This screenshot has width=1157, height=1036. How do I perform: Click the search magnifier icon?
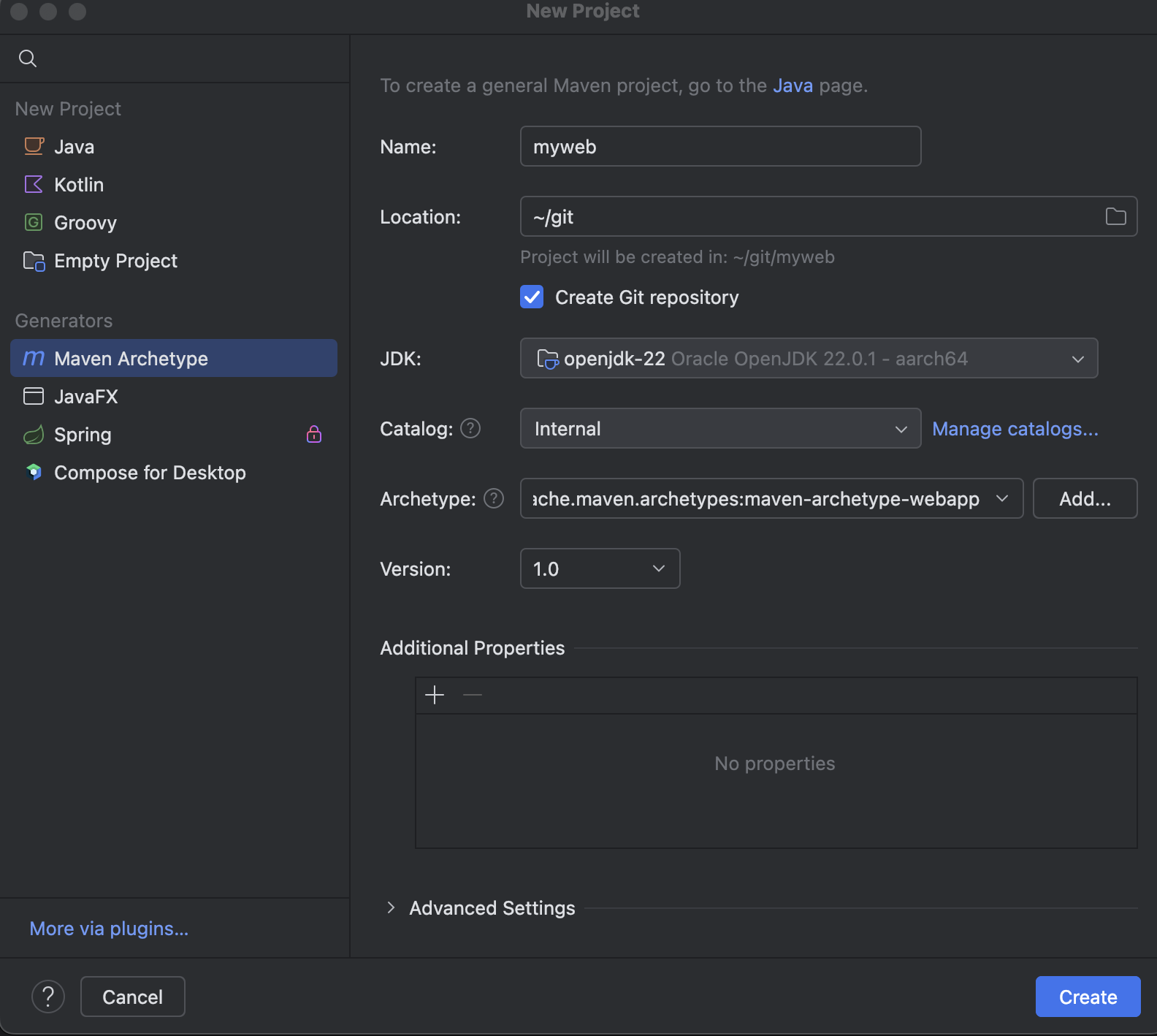coord(28,58)
